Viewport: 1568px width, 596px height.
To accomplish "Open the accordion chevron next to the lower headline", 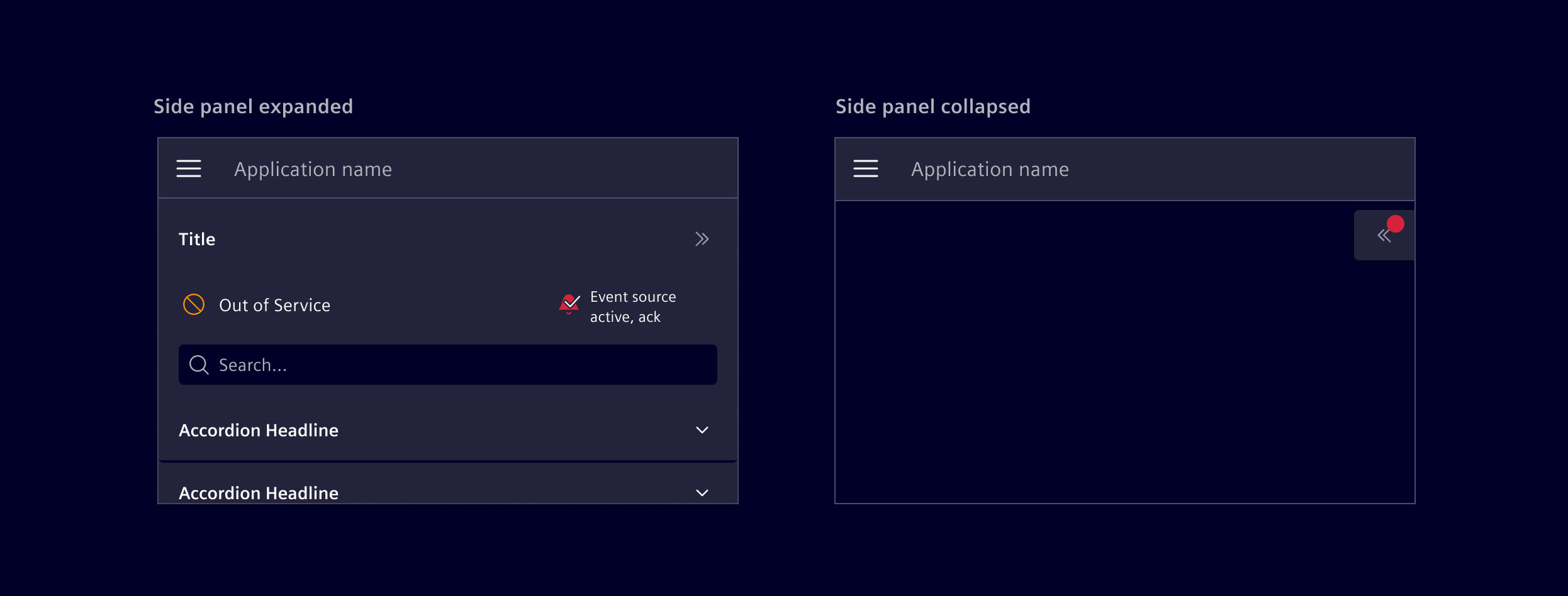I will click(x=701, y=493).
